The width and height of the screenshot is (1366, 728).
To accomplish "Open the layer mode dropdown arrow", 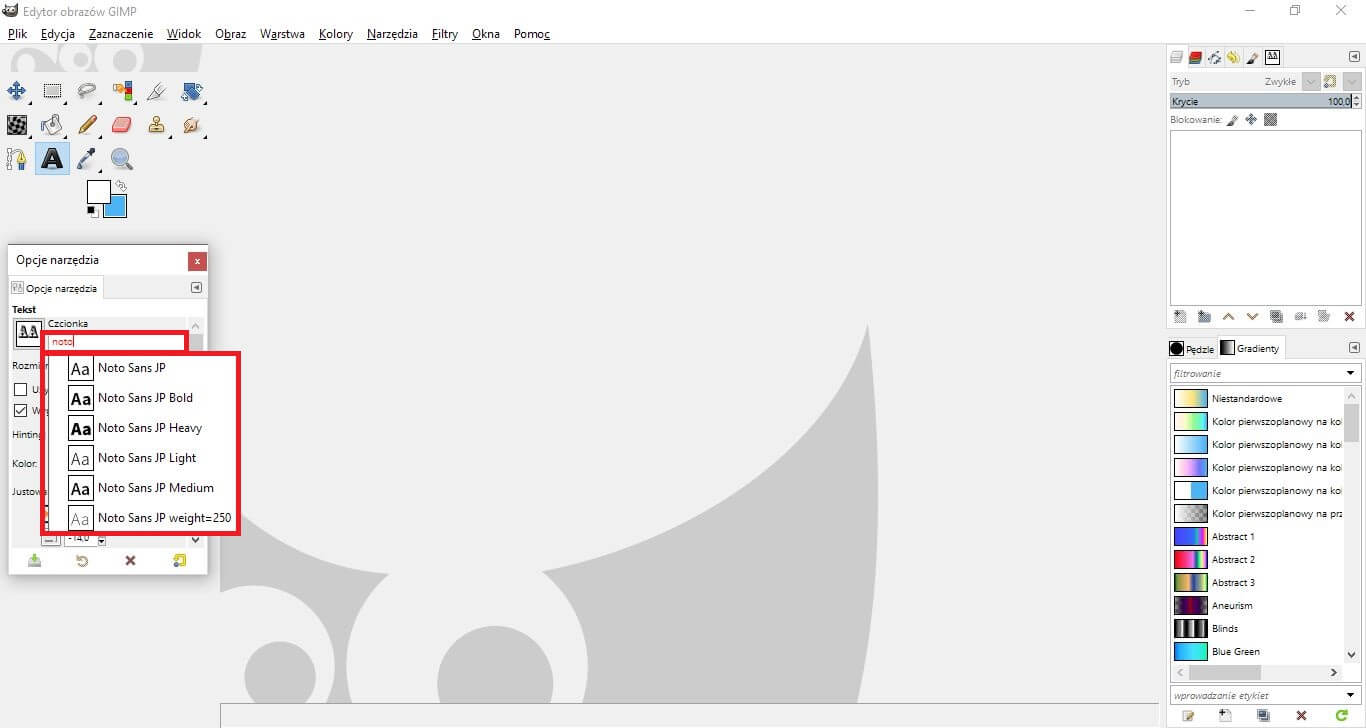I will click(1310, 82).
